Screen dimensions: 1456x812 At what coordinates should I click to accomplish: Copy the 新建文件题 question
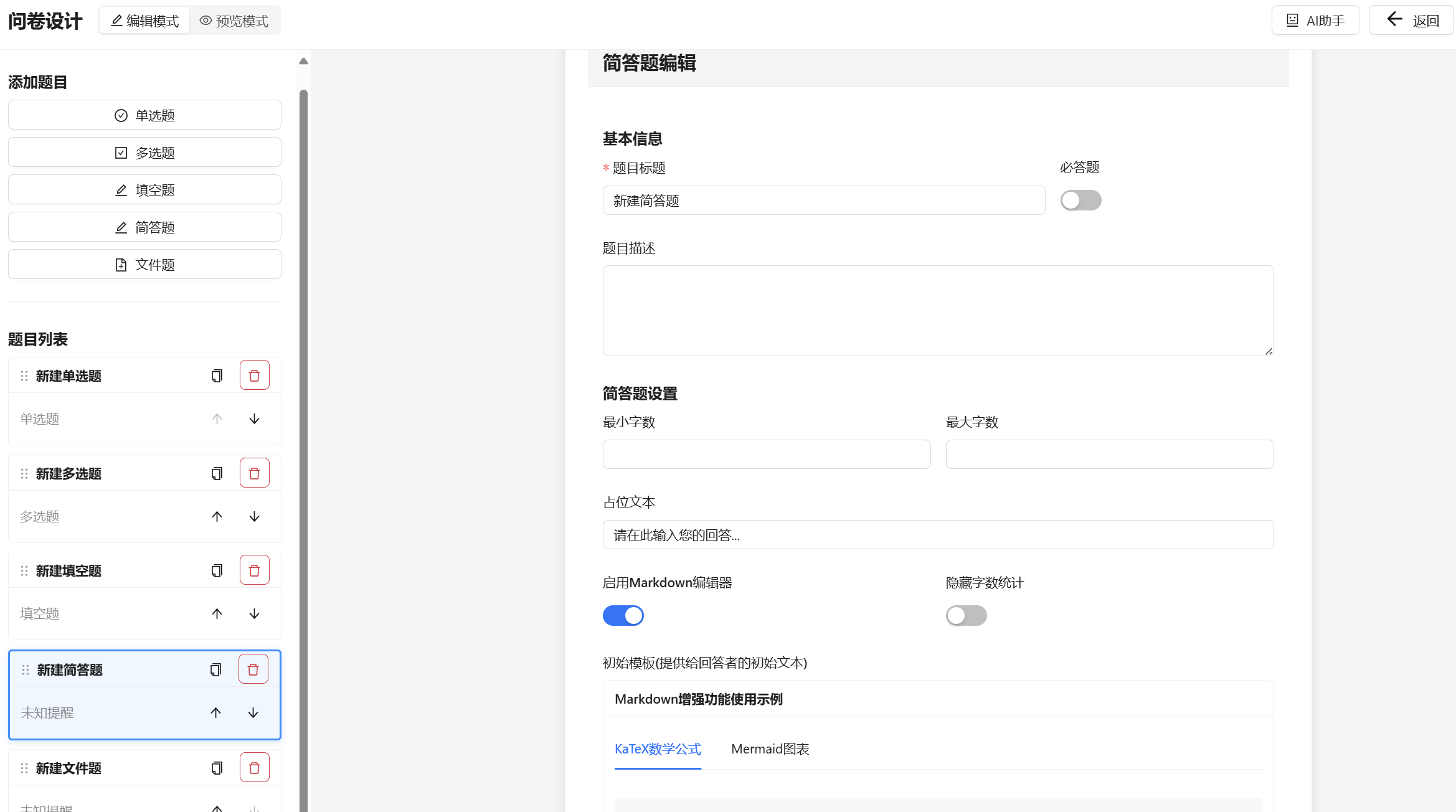[217, 768]
